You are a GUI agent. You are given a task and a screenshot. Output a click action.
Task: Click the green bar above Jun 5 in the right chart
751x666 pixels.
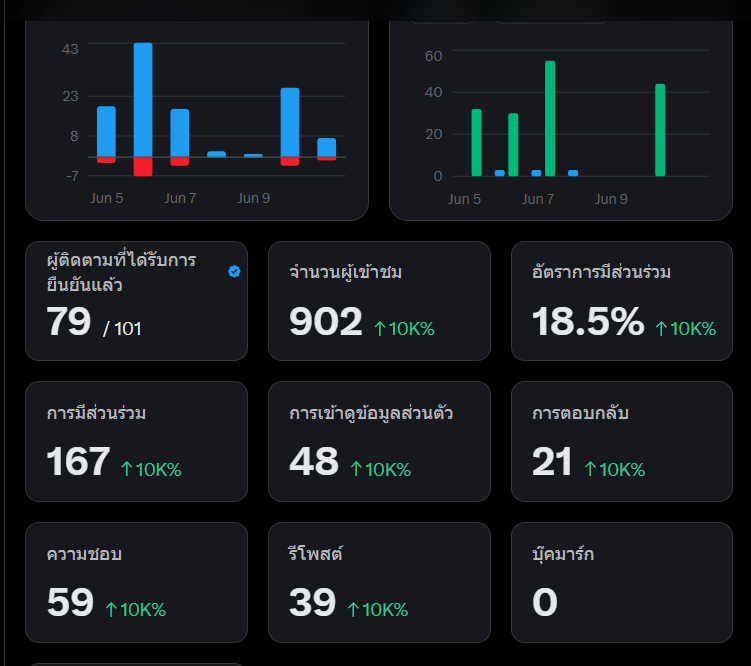pyautogui.click(x=477, y=143)
